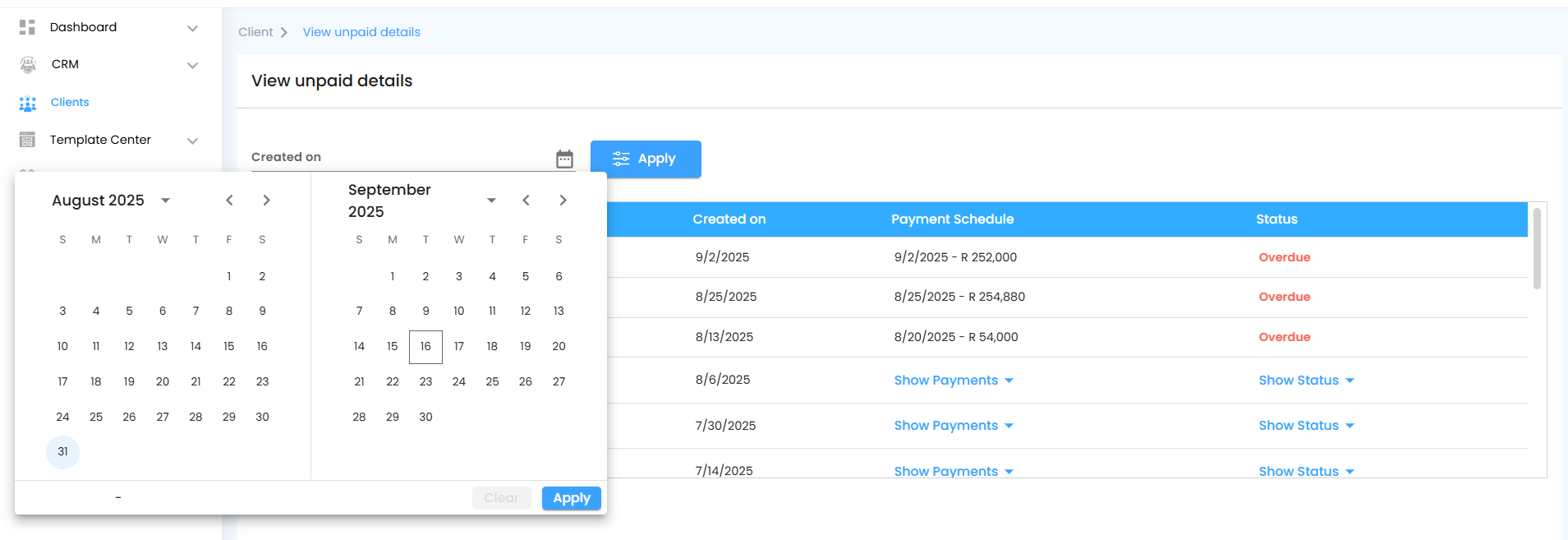Click the 8/25/2025 created date cell
1568x540 pixels.
click(726, 297)
